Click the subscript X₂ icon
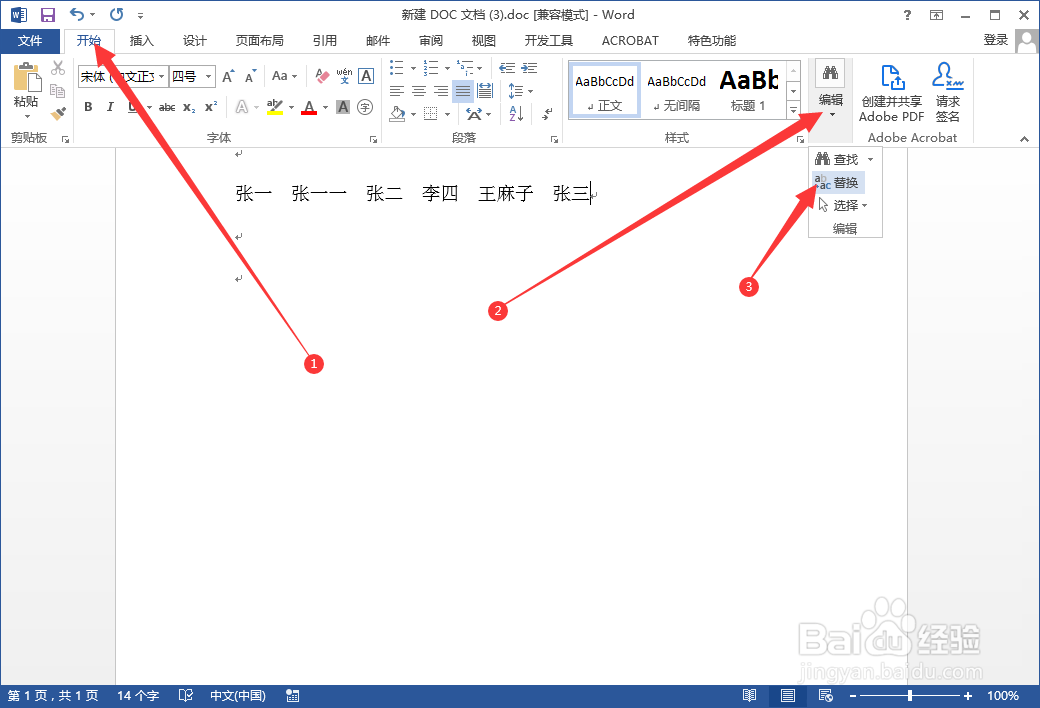Viewport: 1040px width, 708px height. point(188,106)
